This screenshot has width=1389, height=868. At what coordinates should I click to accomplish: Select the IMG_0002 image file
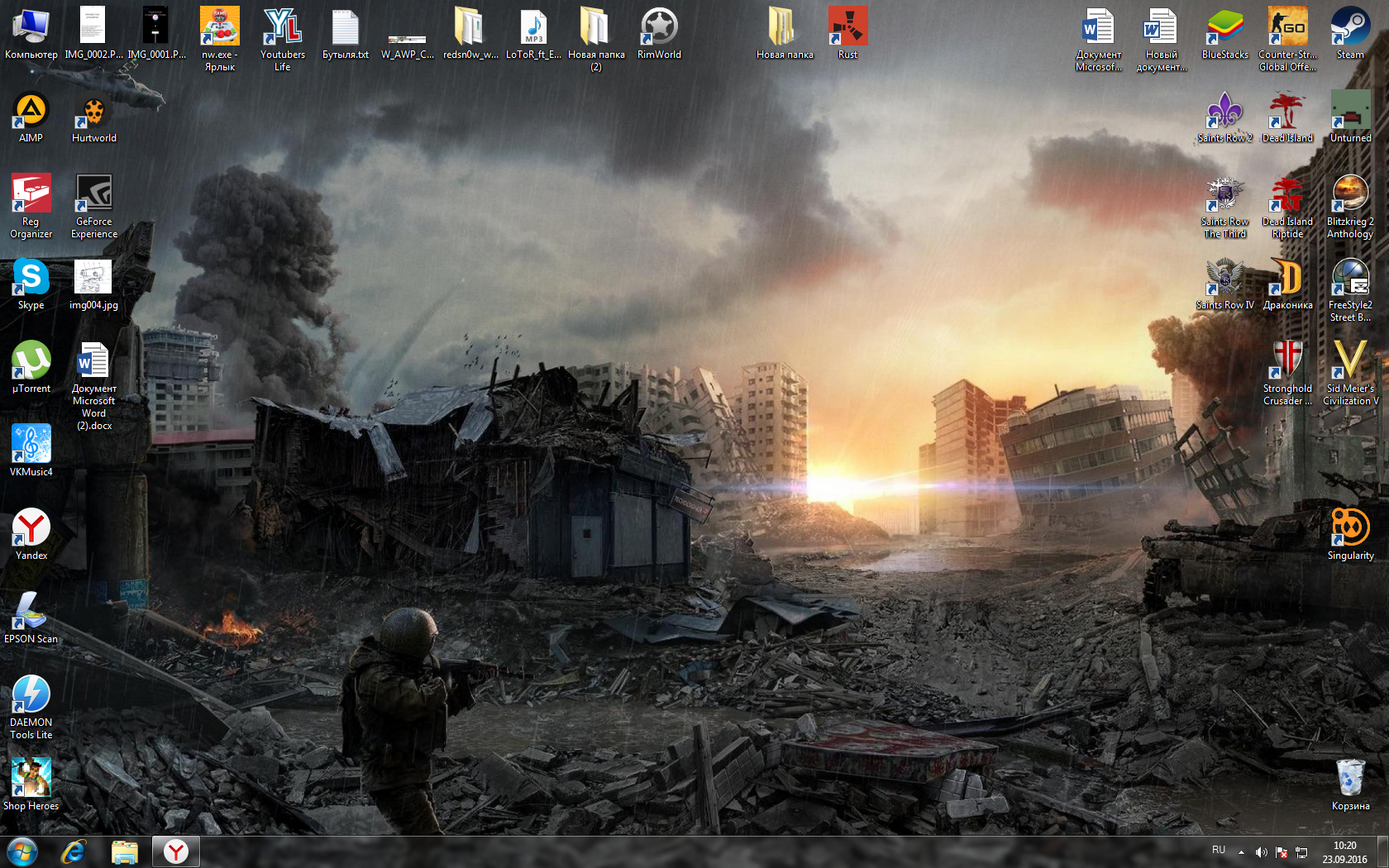click(93, 34)
